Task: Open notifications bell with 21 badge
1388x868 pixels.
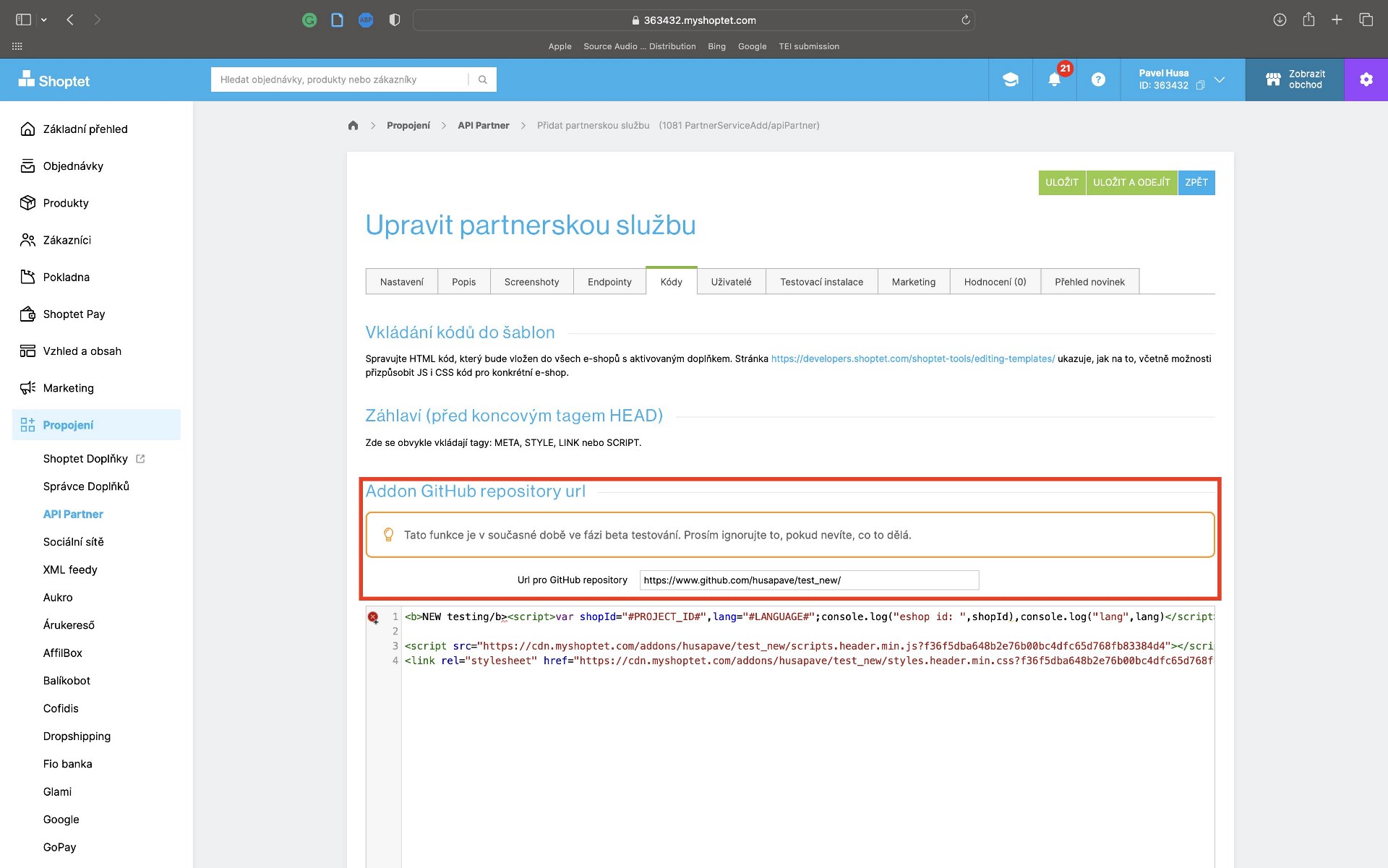Action: pyautogui.click(x=1055, y=80)
